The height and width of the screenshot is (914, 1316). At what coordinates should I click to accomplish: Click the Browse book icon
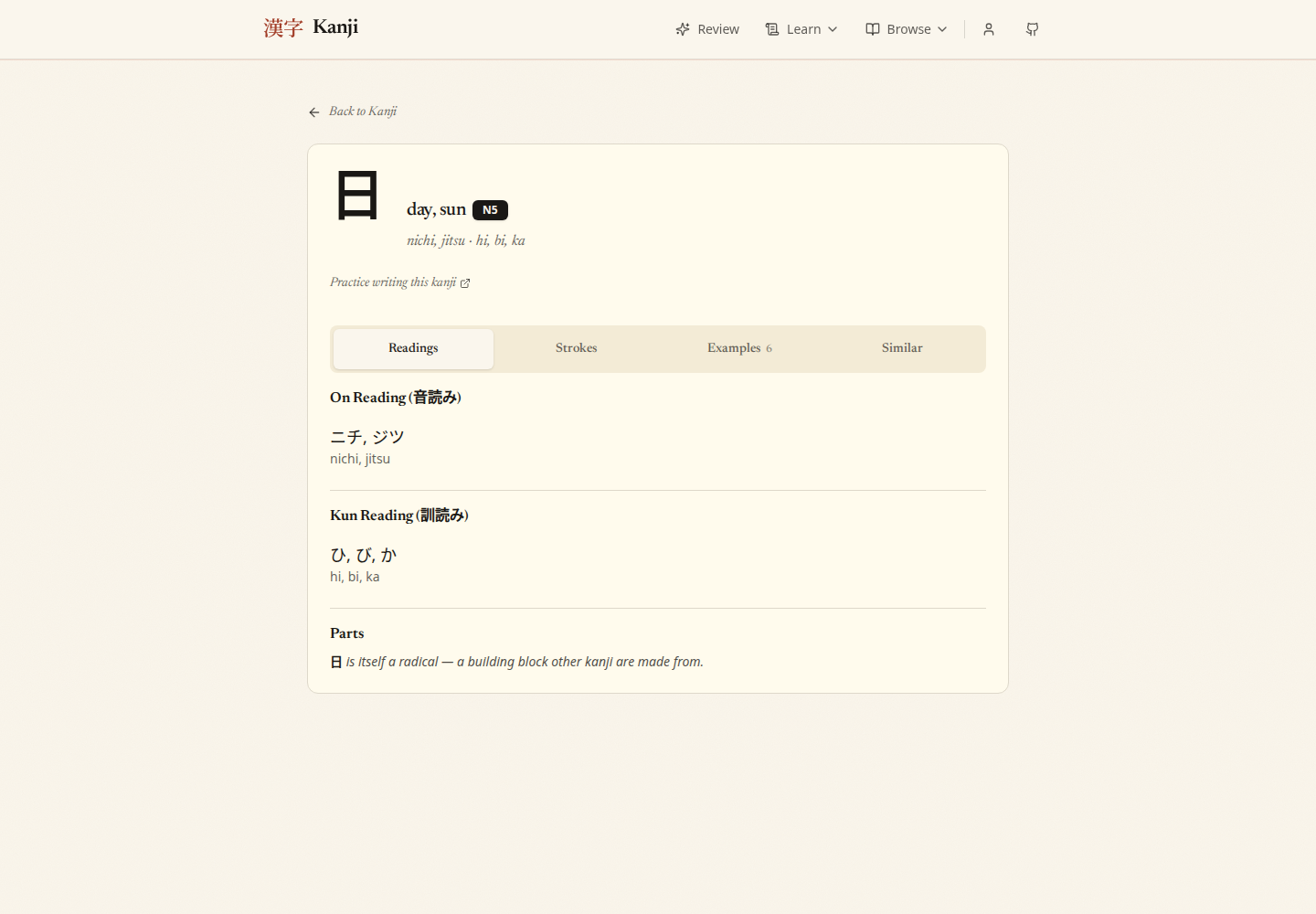pyautogui.click(x=873, y=29)
